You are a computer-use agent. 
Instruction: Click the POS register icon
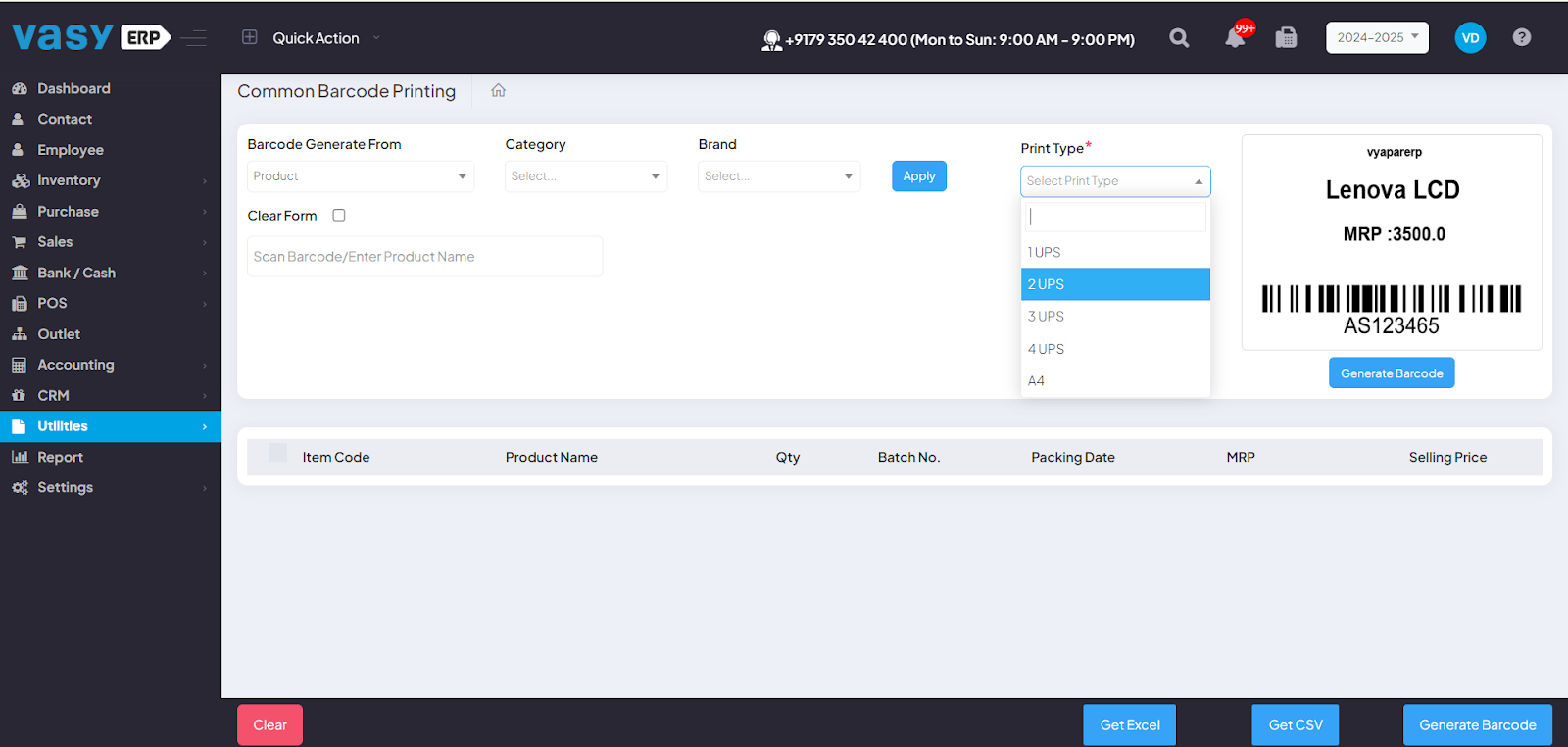point(19,304)
